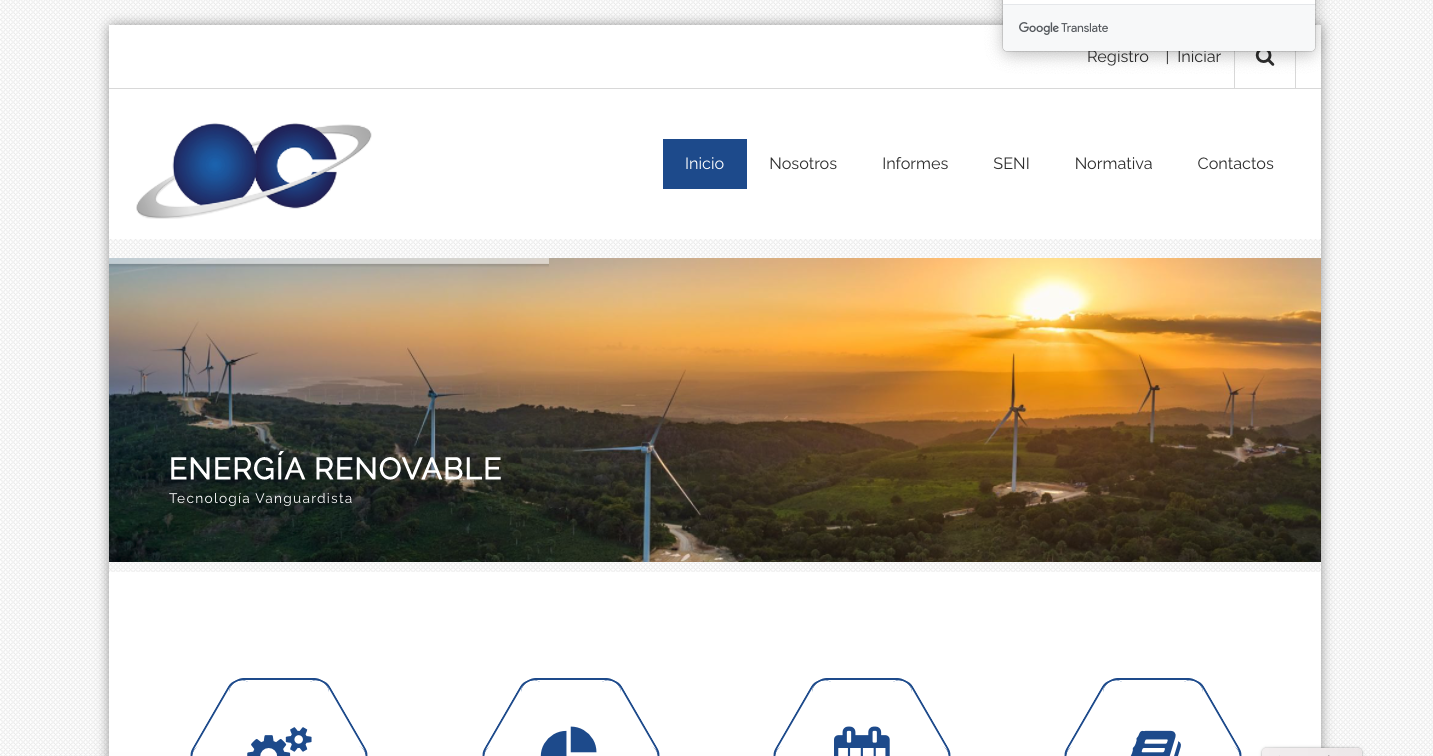Click the sunset in the banner image
Image resolution: width=1433 pixels, height=756 pixels.
tap(1050, 300)
